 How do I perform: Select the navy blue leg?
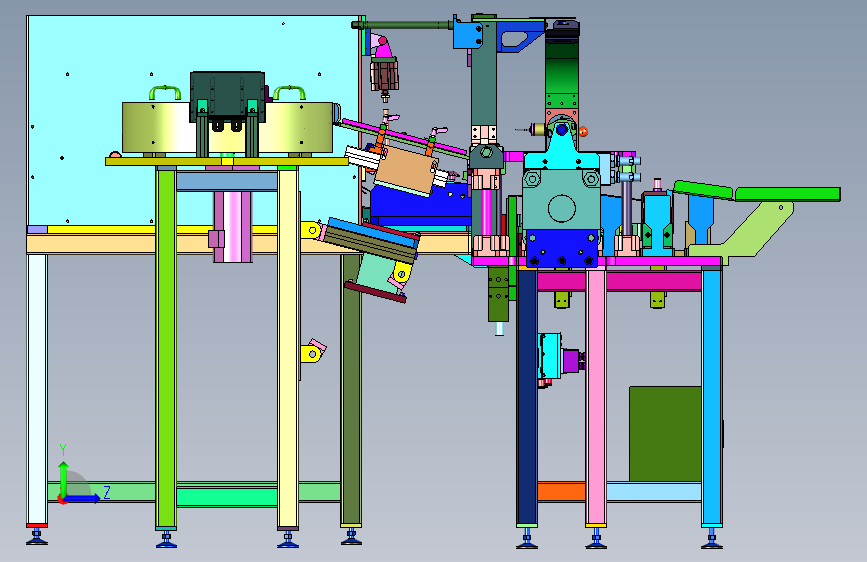pos(526,396)
